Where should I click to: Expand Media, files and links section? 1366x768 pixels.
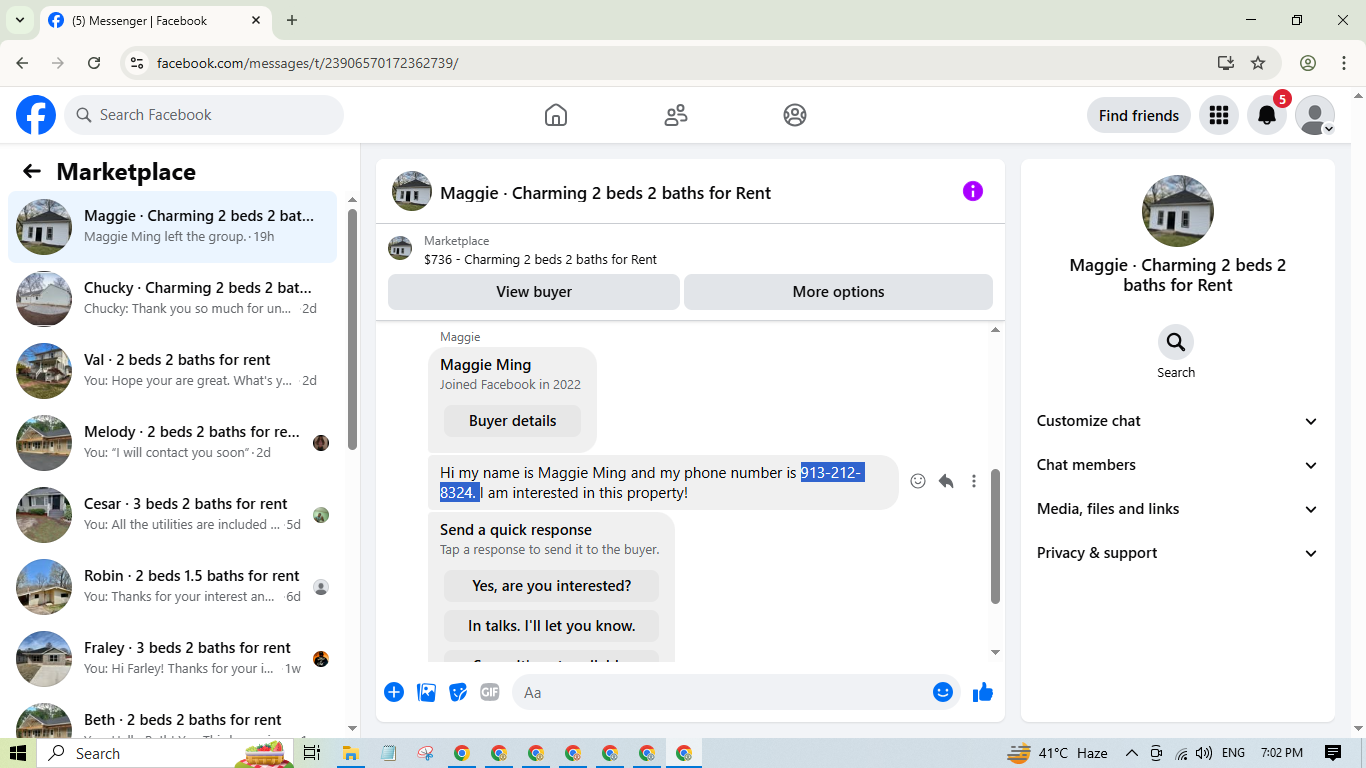point(1178,509)
